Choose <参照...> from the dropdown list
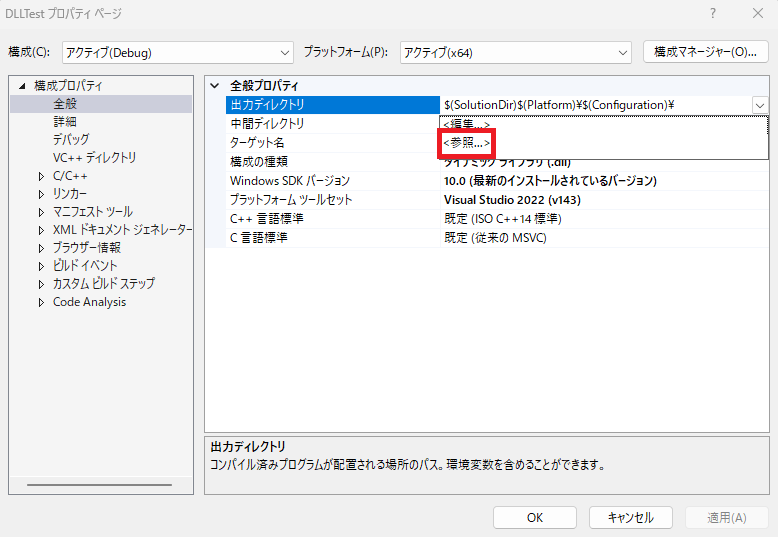778x537 pixels. pyautogui.click(x=467, y=143)
